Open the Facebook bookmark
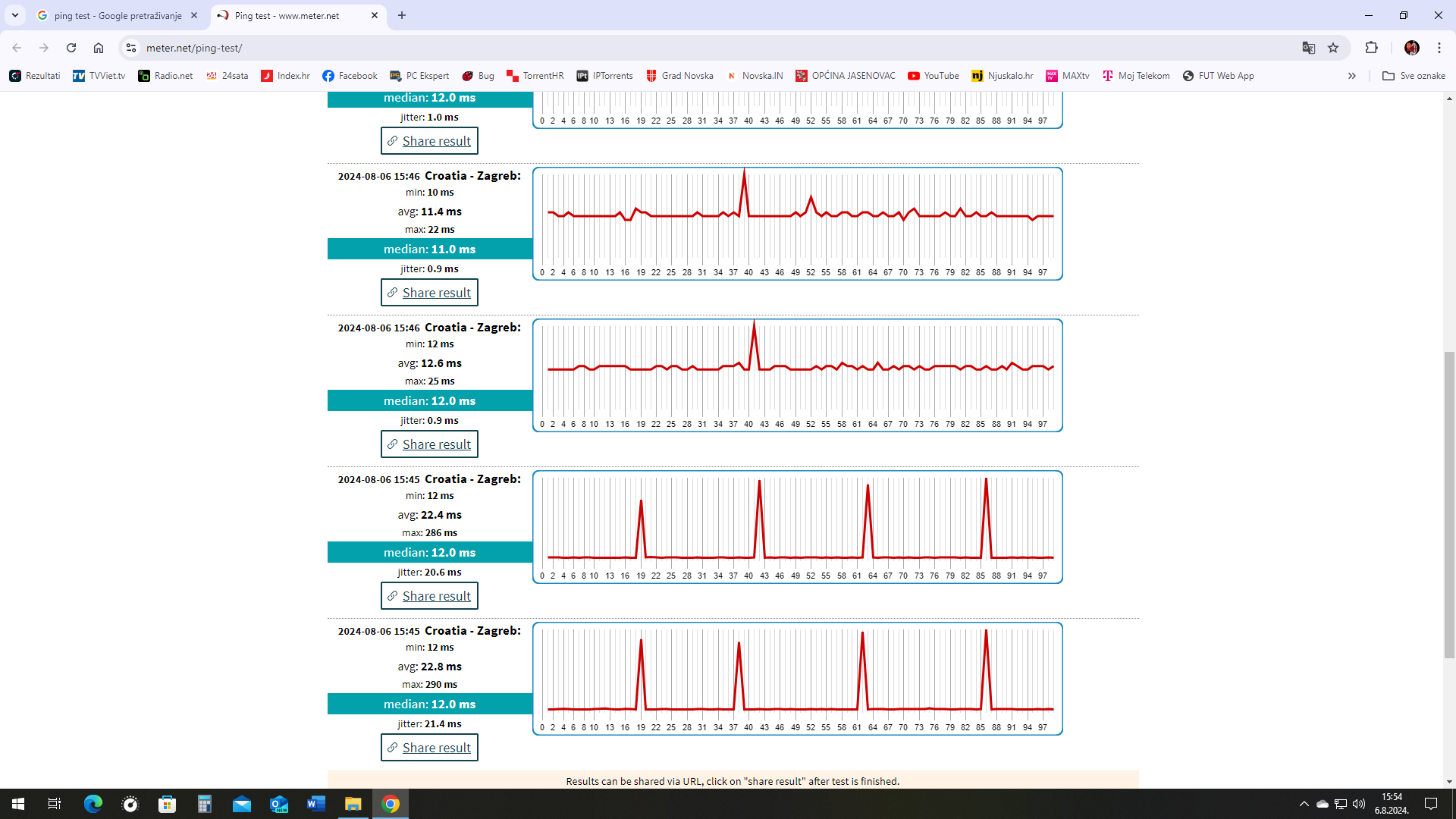The width and height of the screenshot is (1456, 819). [x=350, y=76]
